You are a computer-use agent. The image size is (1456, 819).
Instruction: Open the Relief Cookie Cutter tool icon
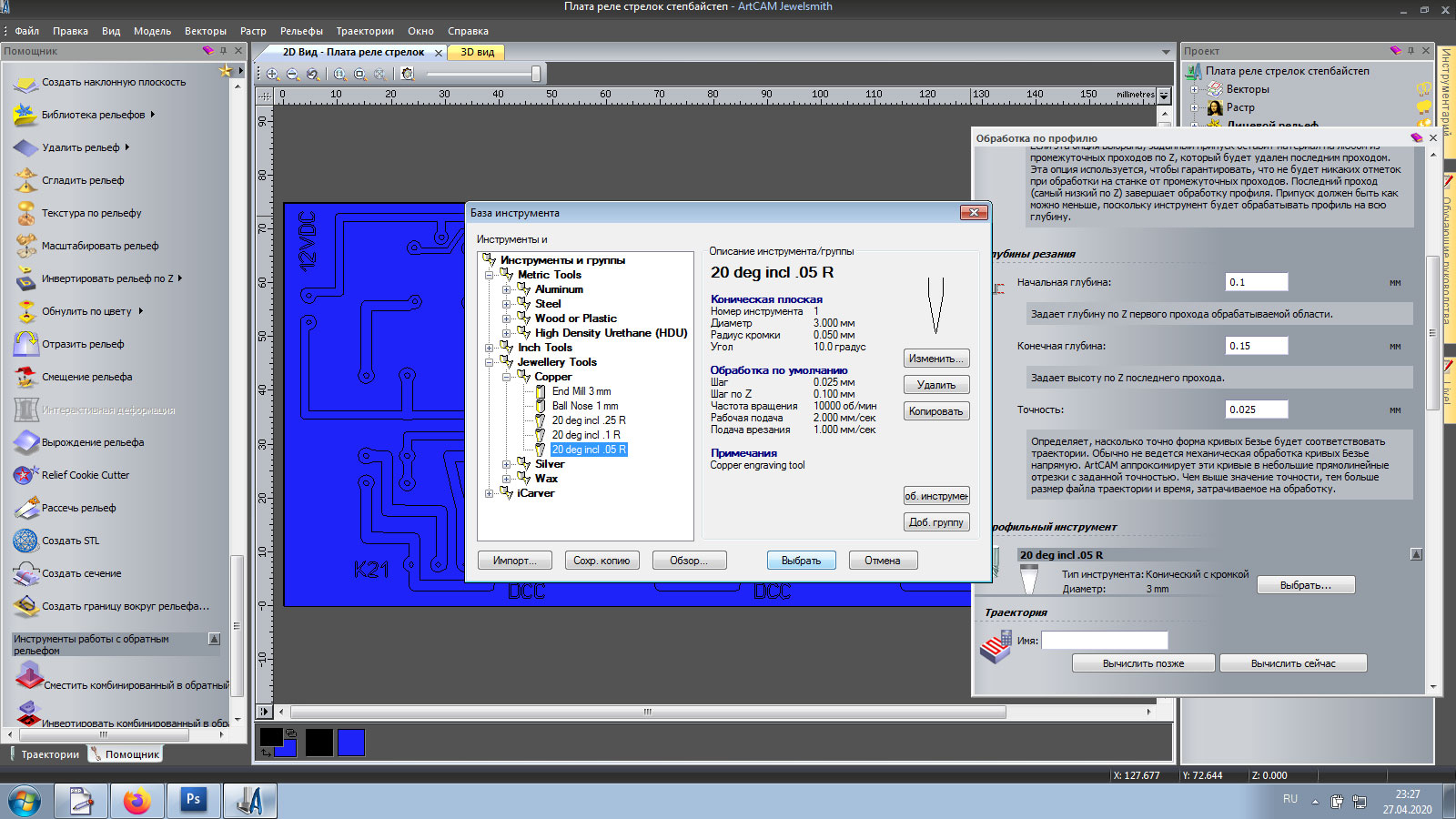tap(25, 476)
